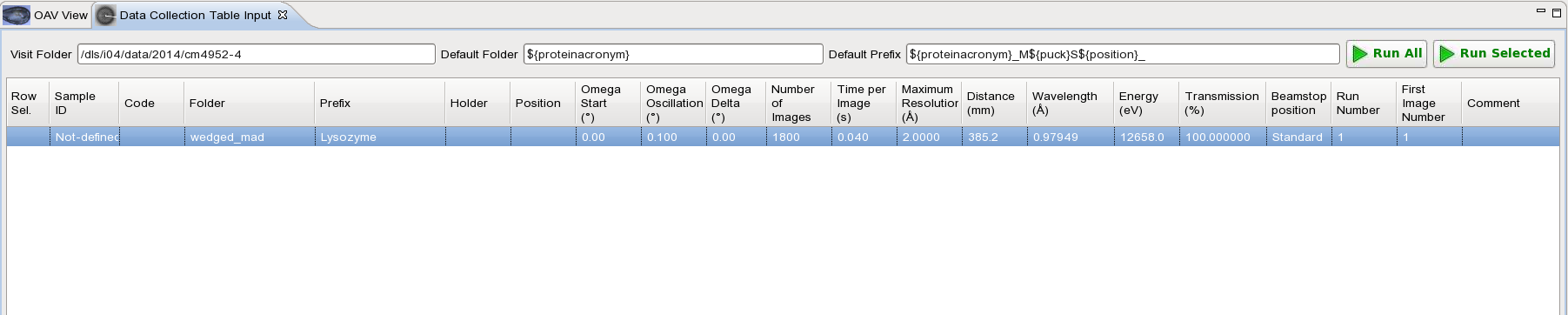Edit the Default Folder field
Screen dimensions: 1568x315
pos(673,54)
